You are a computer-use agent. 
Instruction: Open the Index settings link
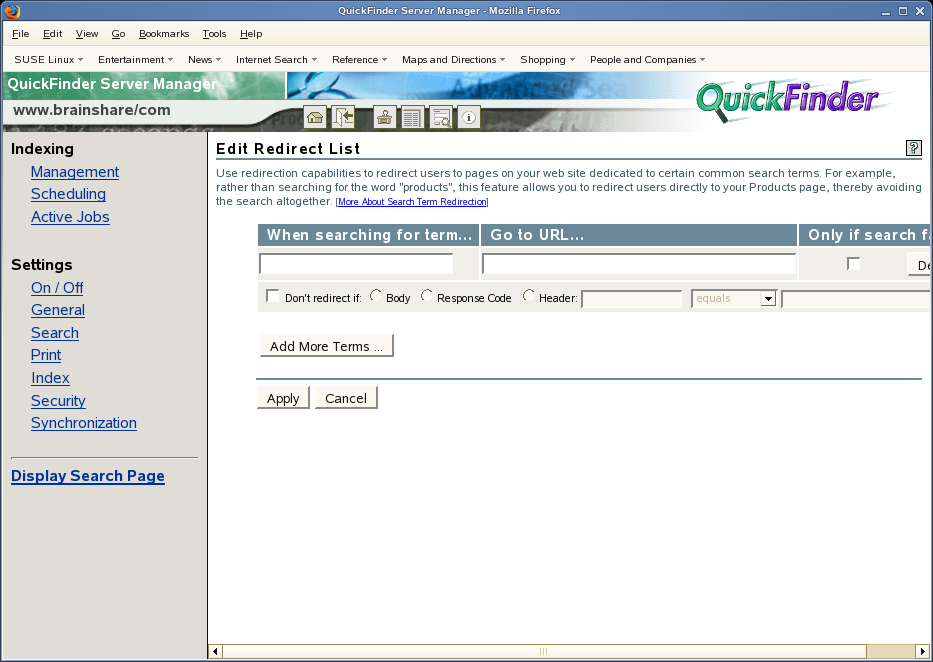tap(50, 378)
